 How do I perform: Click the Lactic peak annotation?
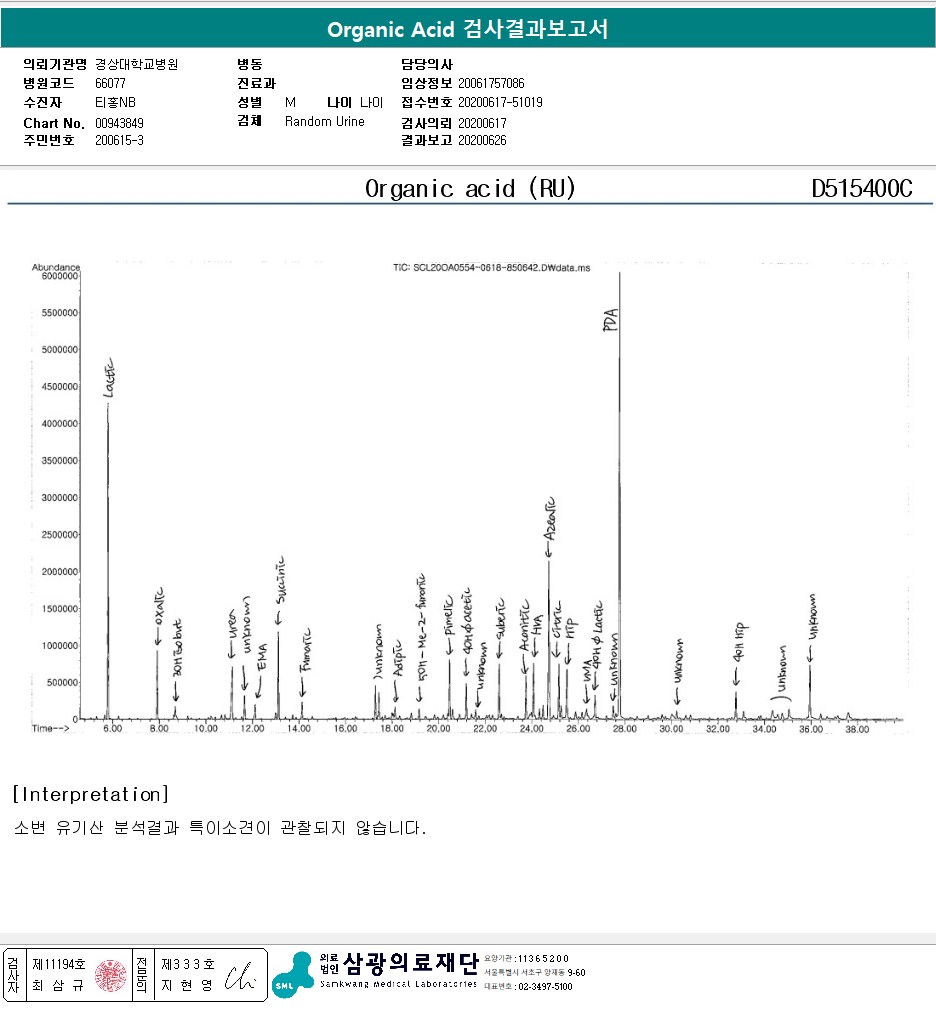point(110,378)
